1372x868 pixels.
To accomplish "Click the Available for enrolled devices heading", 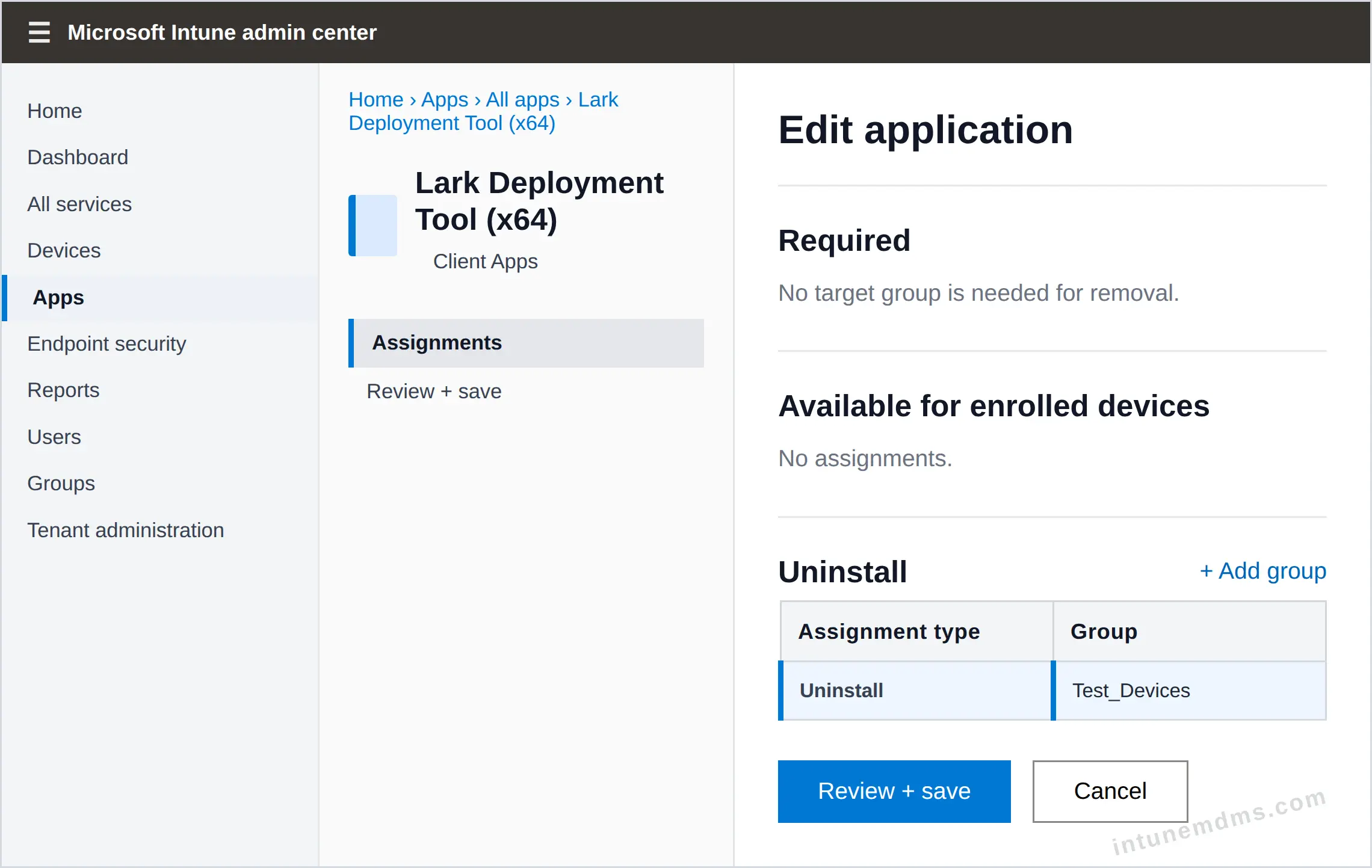I will coord(993,406).
